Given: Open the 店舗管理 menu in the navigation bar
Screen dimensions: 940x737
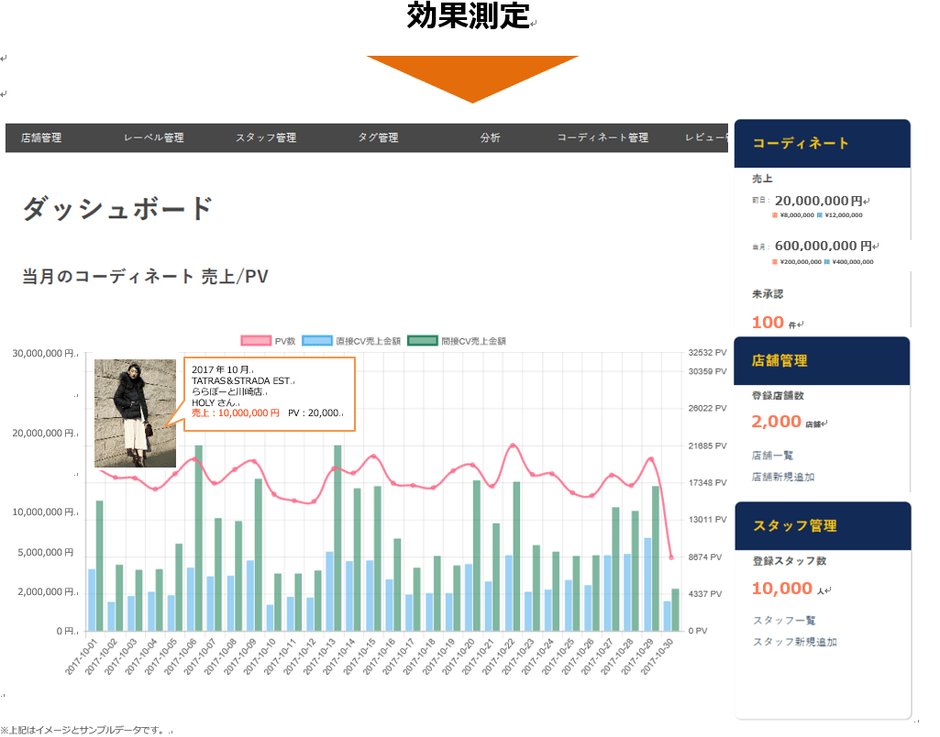Looking at the screenshot, I should pyautogui.click(x=40, y=138).
